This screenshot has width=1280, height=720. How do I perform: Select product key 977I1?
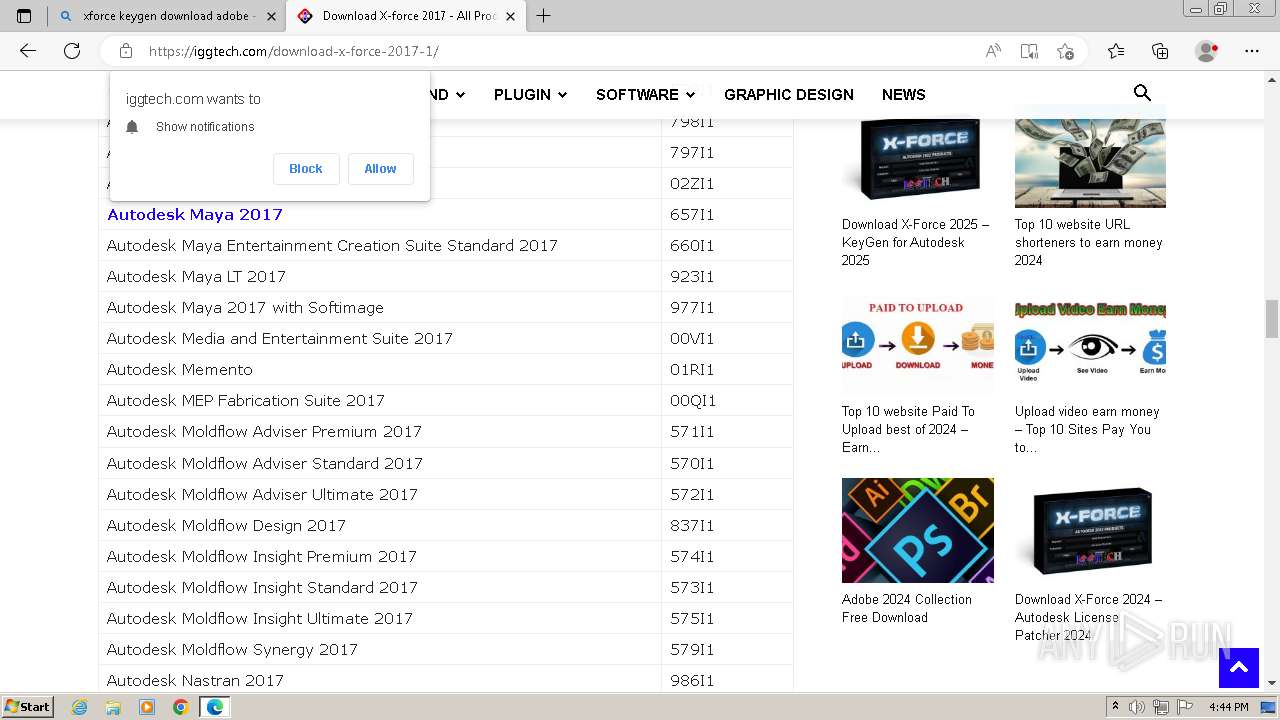coord(692,307)
